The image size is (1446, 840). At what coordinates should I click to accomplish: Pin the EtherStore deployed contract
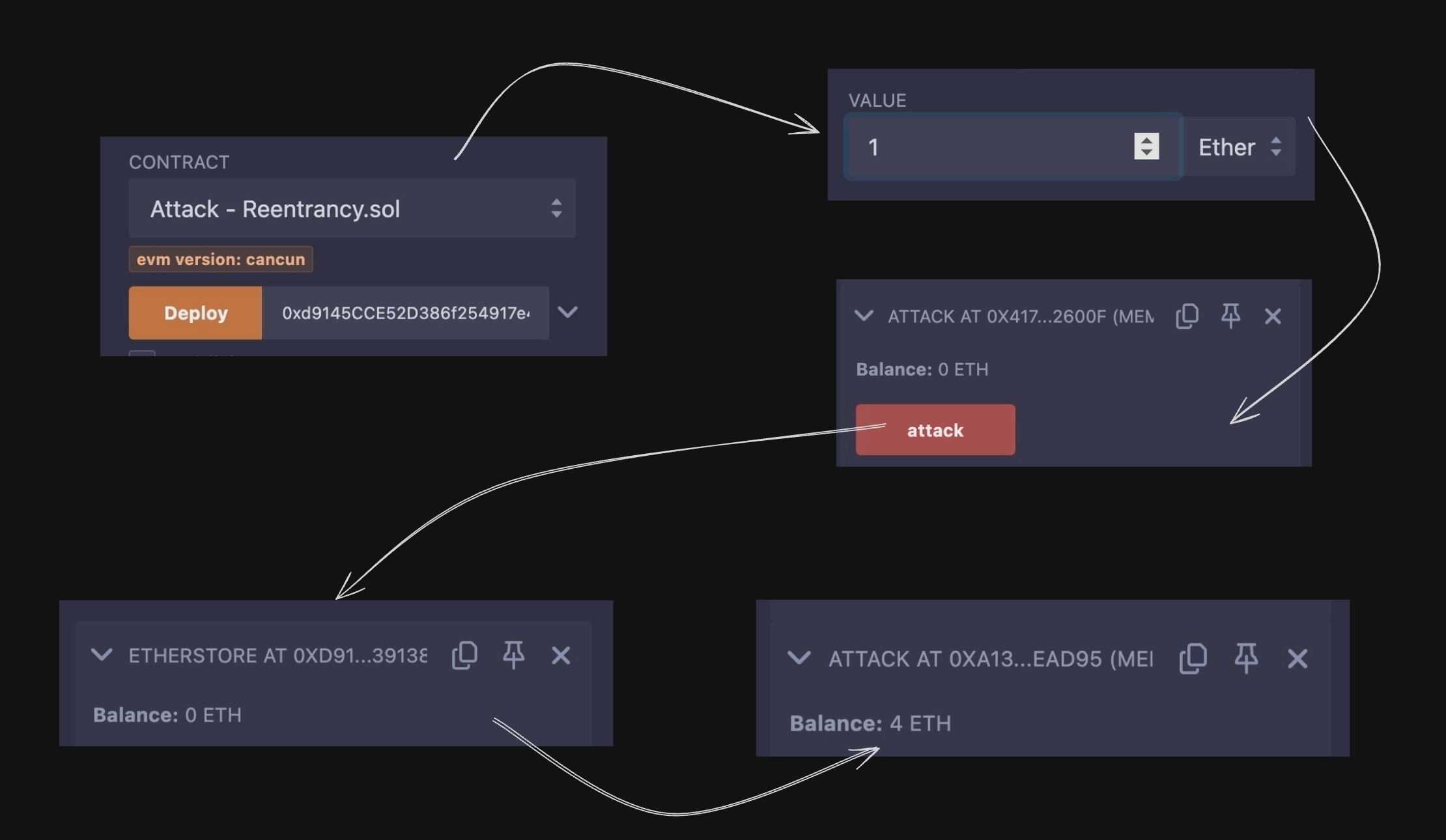coord(513,655)
